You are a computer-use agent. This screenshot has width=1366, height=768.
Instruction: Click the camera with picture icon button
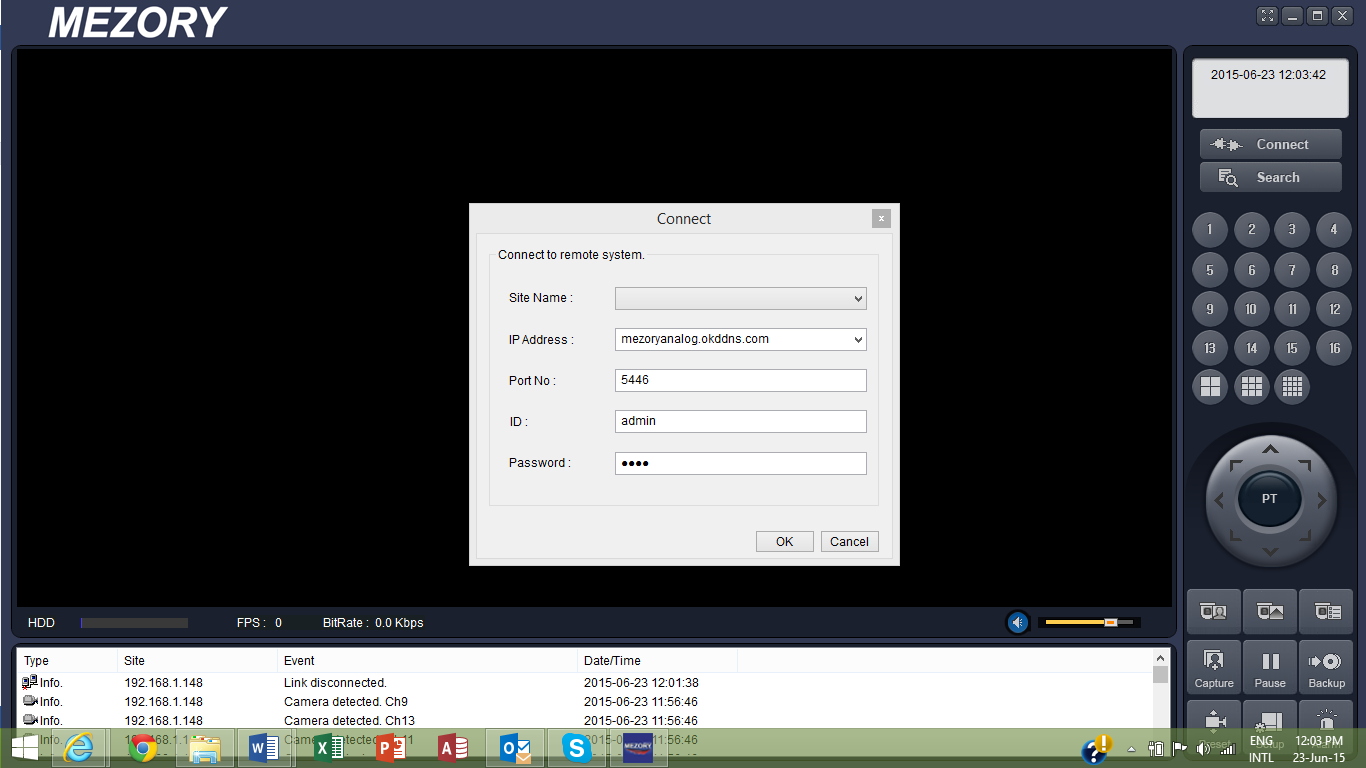[1270, 611]
